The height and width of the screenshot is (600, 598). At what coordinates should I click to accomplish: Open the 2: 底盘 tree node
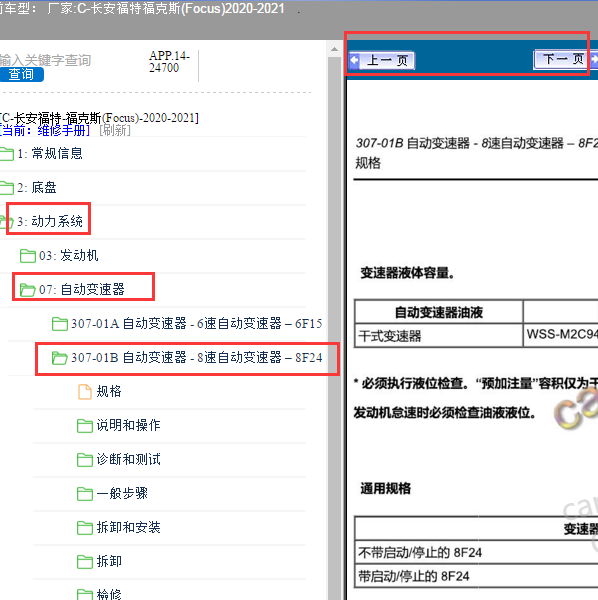[x=37, y=188]
